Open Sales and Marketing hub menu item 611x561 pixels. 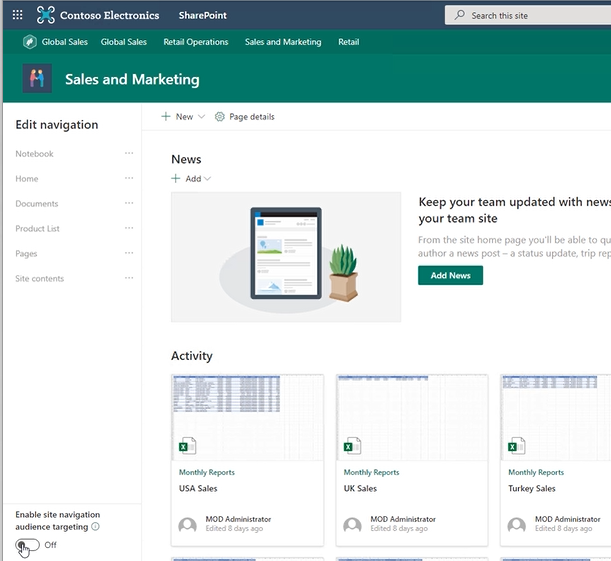[283, 42]
